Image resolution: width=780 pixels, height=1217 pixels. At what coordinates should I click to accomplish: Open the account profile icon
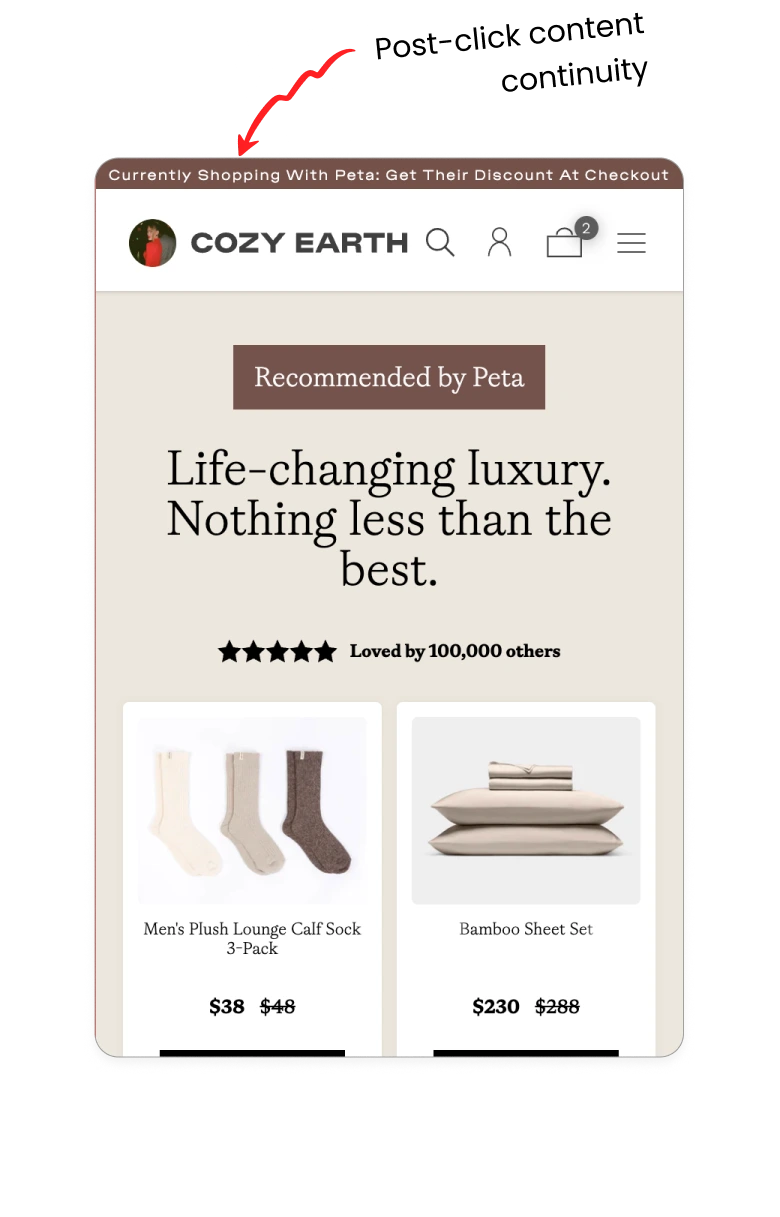coord(499,243)
